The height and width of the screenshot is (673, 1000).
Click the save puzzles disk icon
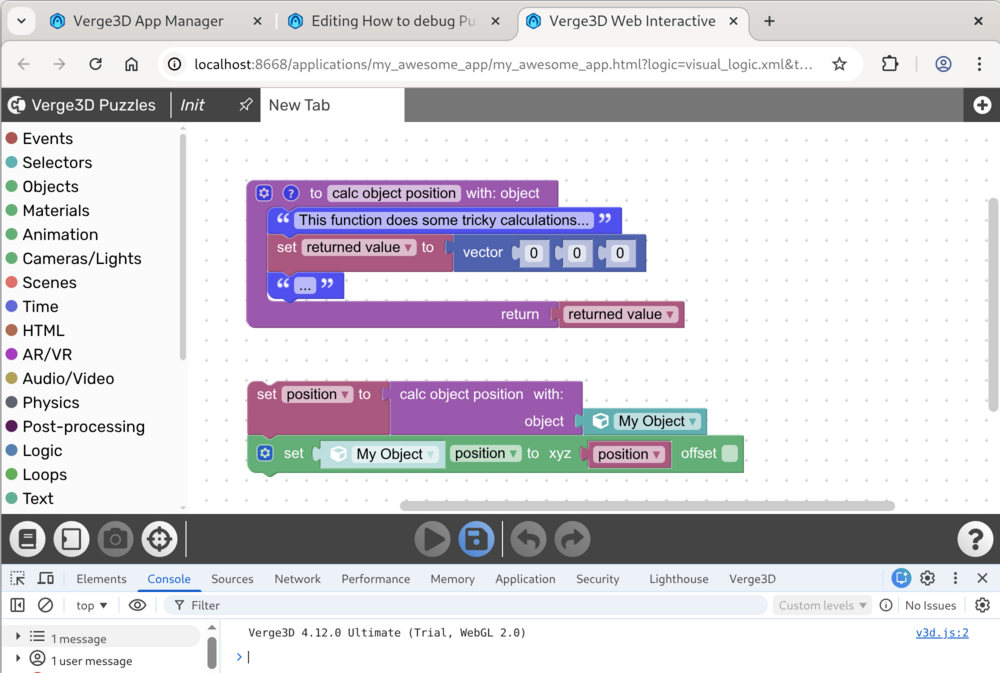point(476,539)
